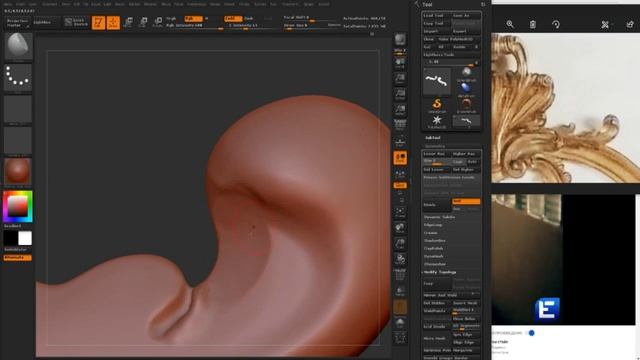
Task: Toggle the Zadd button
Action: [x=233, y=19]
